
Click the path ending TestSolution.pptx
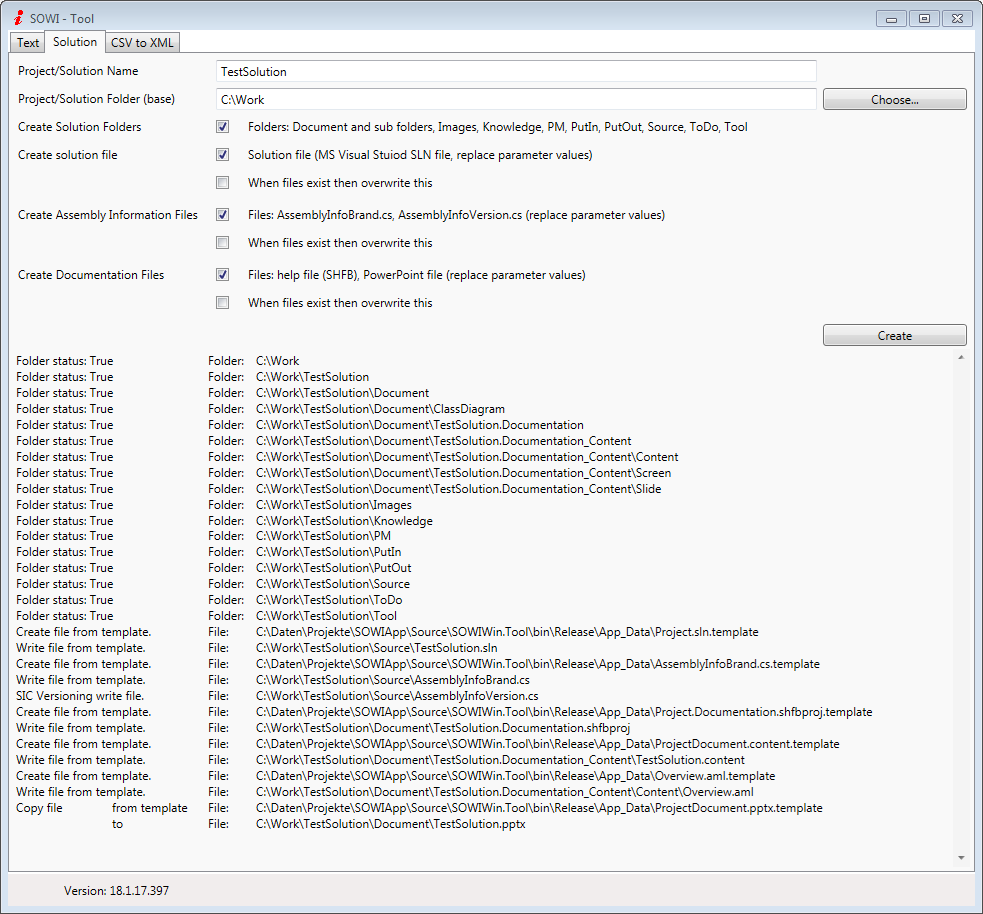pos(391,824)
